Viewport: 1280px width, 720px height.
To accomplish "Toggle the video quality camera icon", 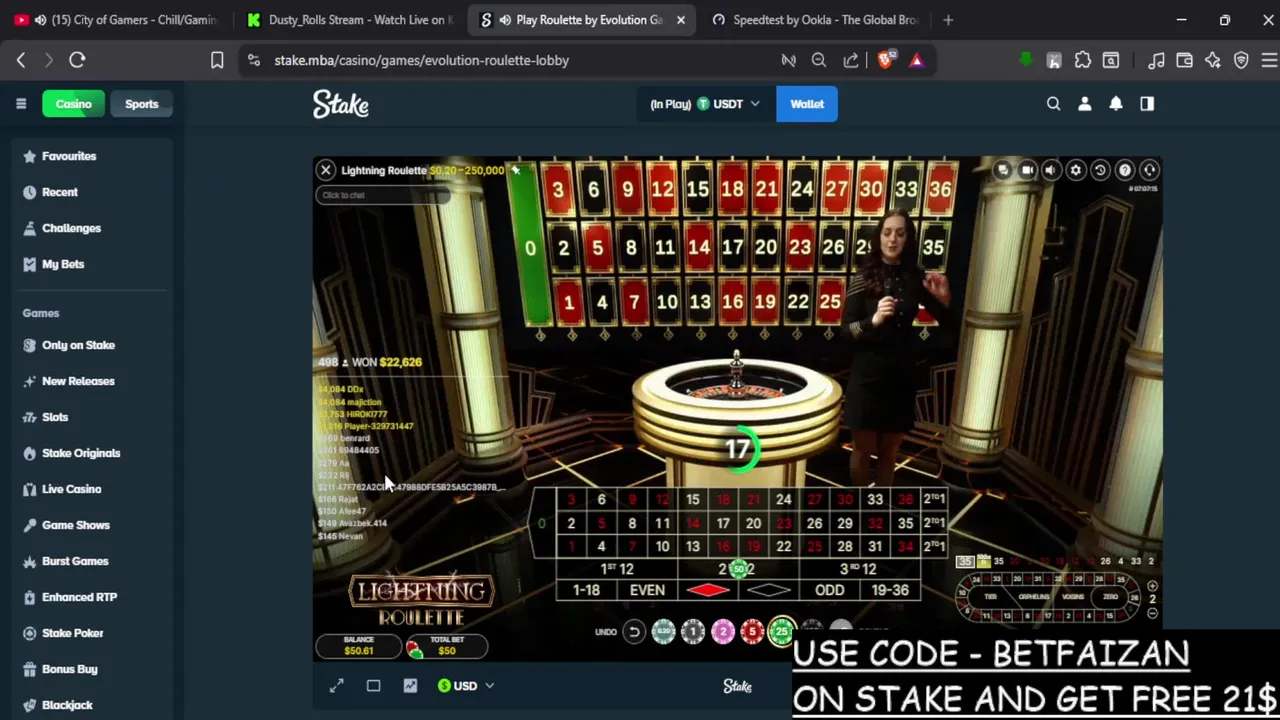I will coord(1027,171).
